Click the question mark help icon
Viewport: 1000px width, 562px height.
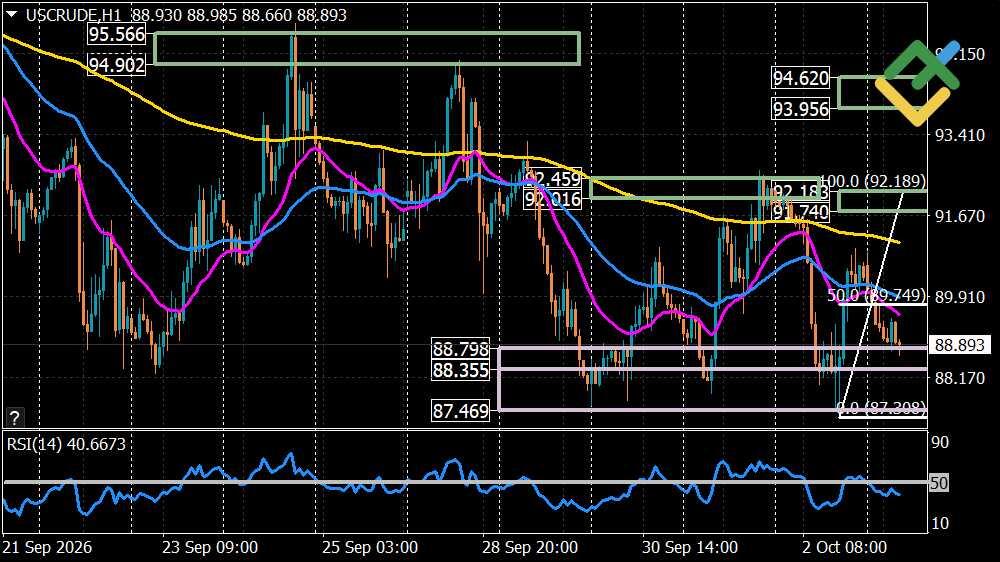[x=14, y=418]
